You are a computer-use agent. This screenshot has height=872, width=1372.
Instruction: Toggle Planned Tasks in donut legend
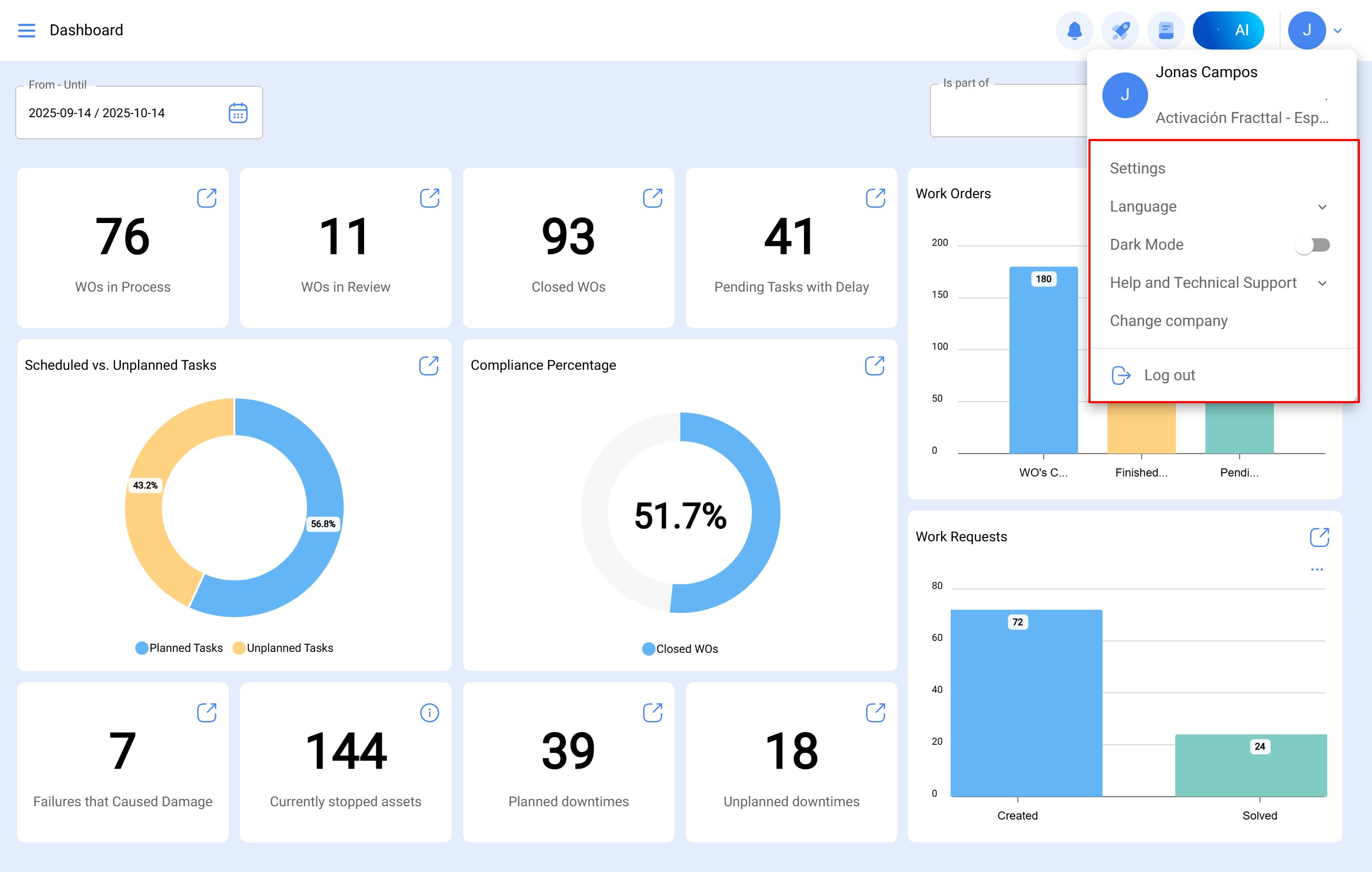tap(179, 648)
